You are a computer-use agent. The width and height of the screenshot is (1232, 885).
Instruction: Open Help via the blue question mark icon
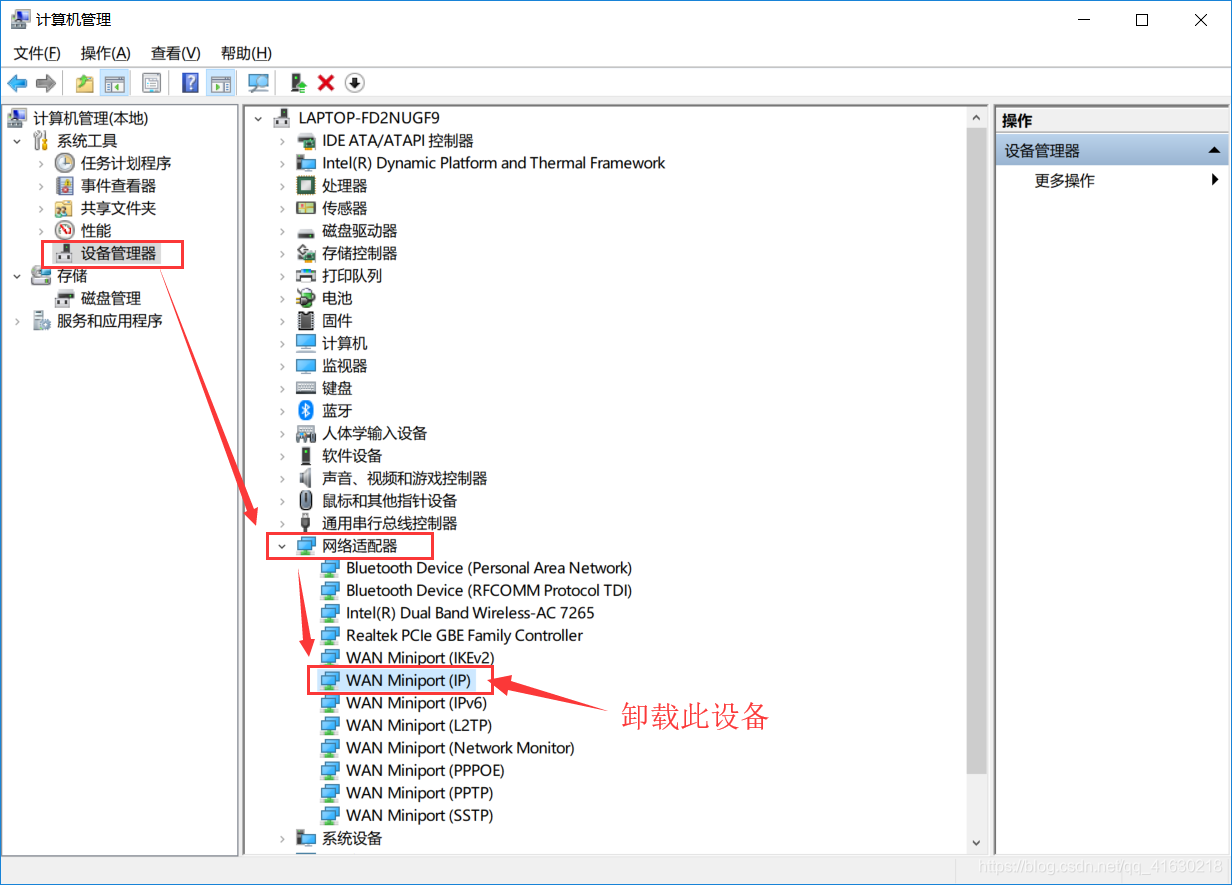[x=190, y=83]
